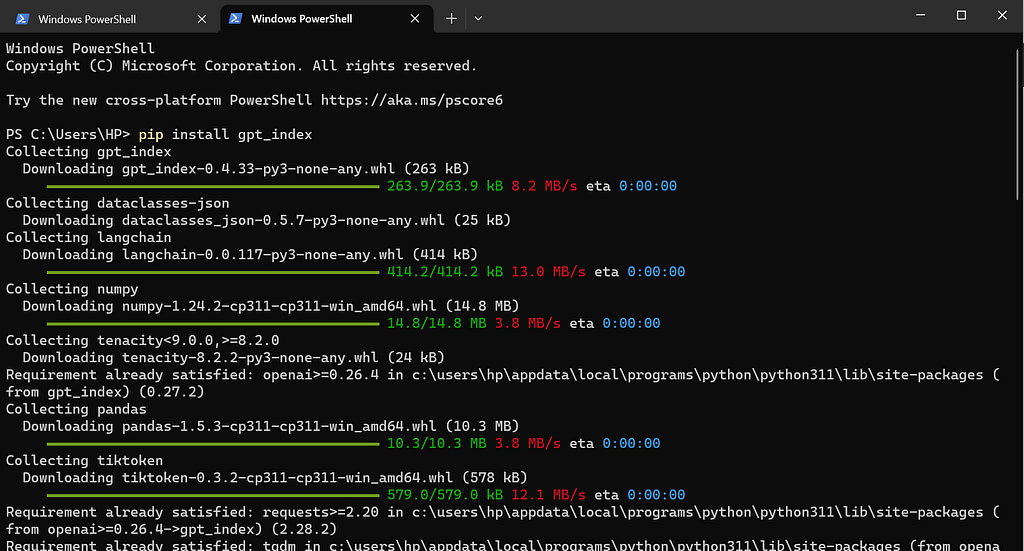The image size is (1024, 551).
Task: Click '8.2 MB/s' speed value
Action: click(x=544, y=186)
